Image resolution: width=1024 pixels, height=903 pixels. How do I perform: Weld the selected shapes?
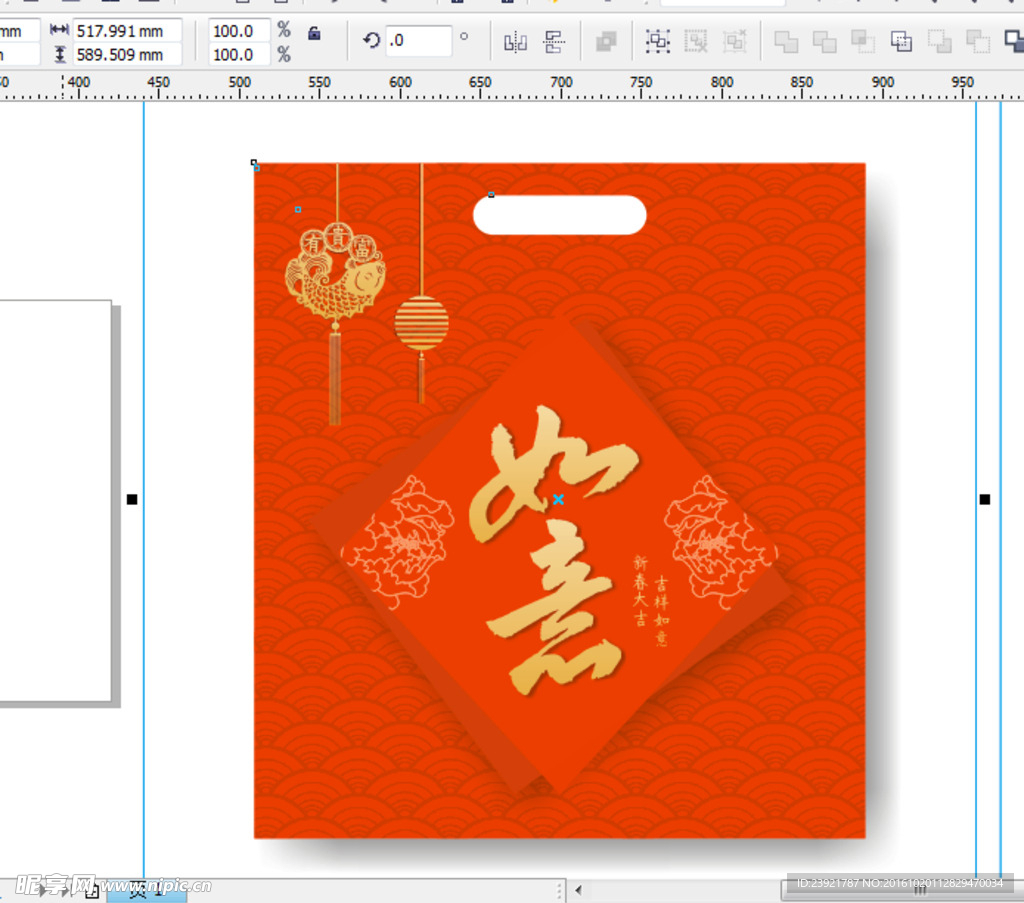point(787,41)
